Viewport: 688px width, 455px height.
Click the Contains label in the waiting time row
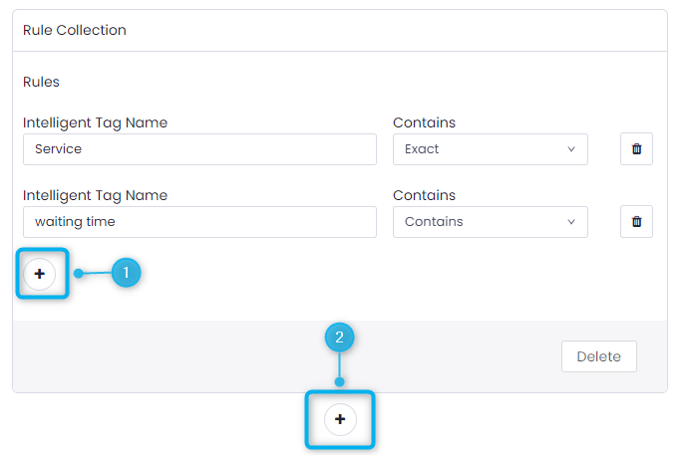click(424, 195)
